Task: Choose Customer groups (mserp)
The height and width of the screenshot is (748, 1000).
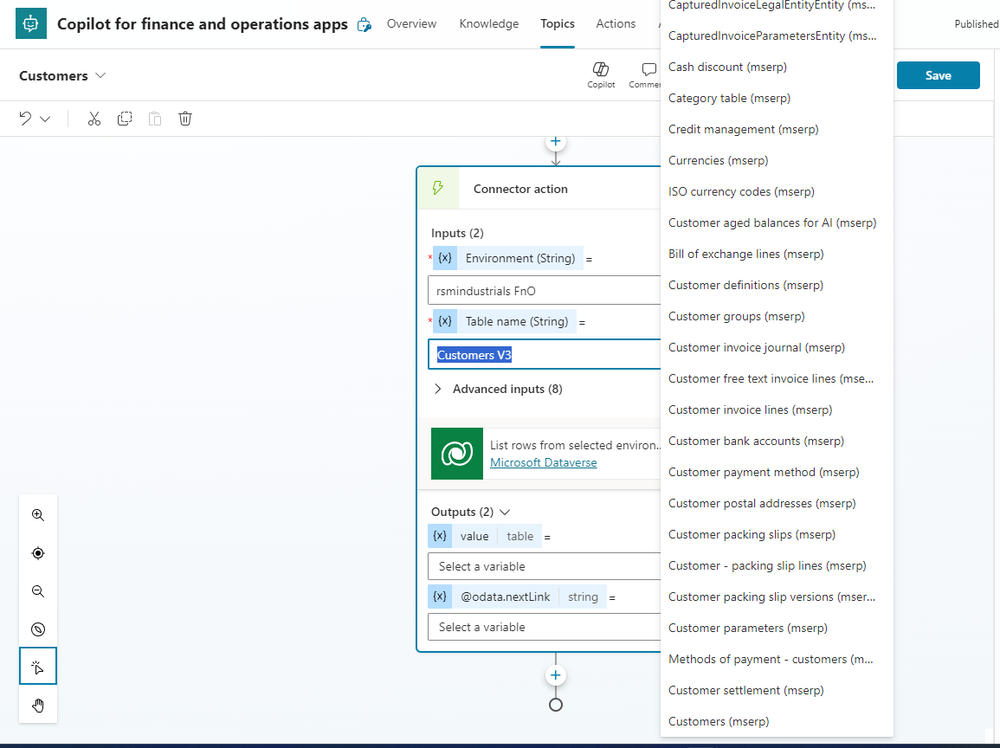Action: 777,316
